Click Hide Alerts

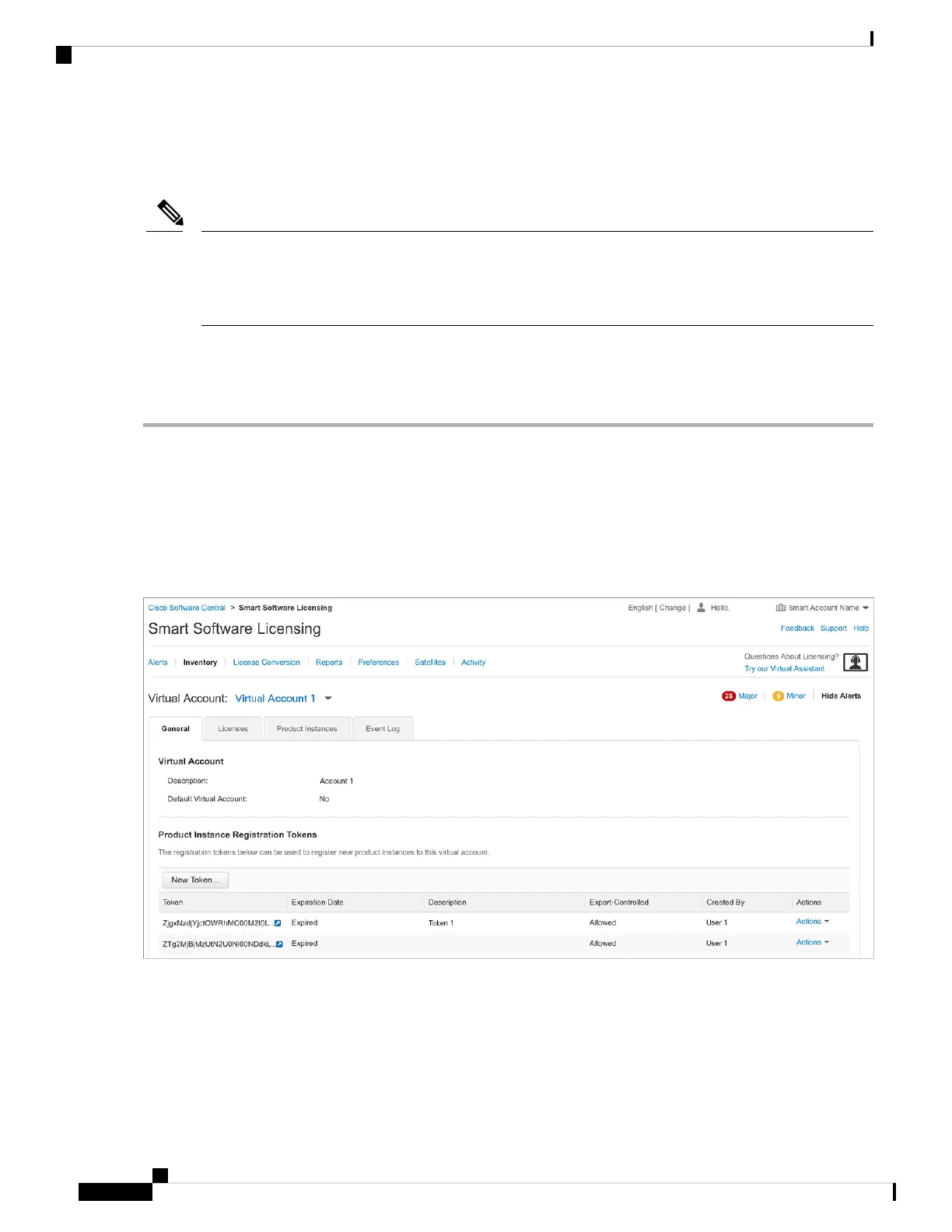841,696
